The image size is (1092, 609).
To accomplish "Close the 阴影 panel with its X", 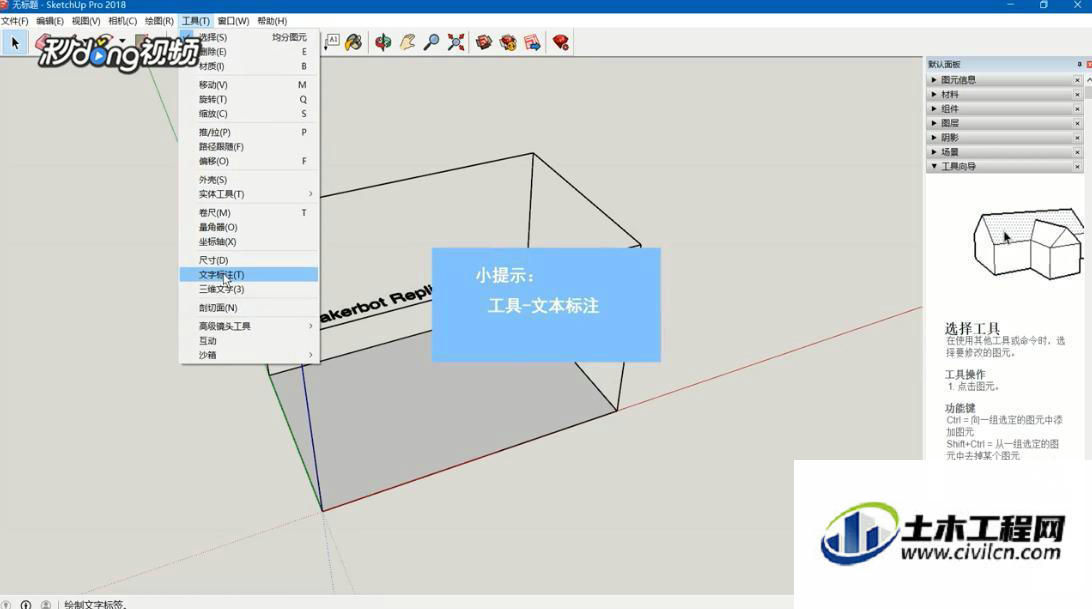I will click(1077, 137).
